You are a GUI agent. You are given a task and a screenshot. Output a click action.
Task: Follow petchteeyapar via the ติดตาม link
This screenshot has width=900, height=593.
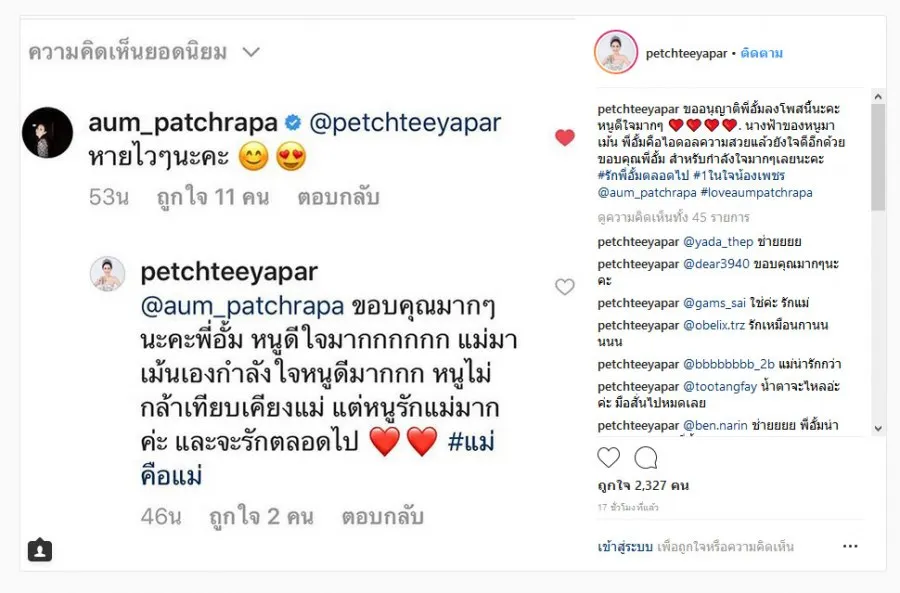761,53
